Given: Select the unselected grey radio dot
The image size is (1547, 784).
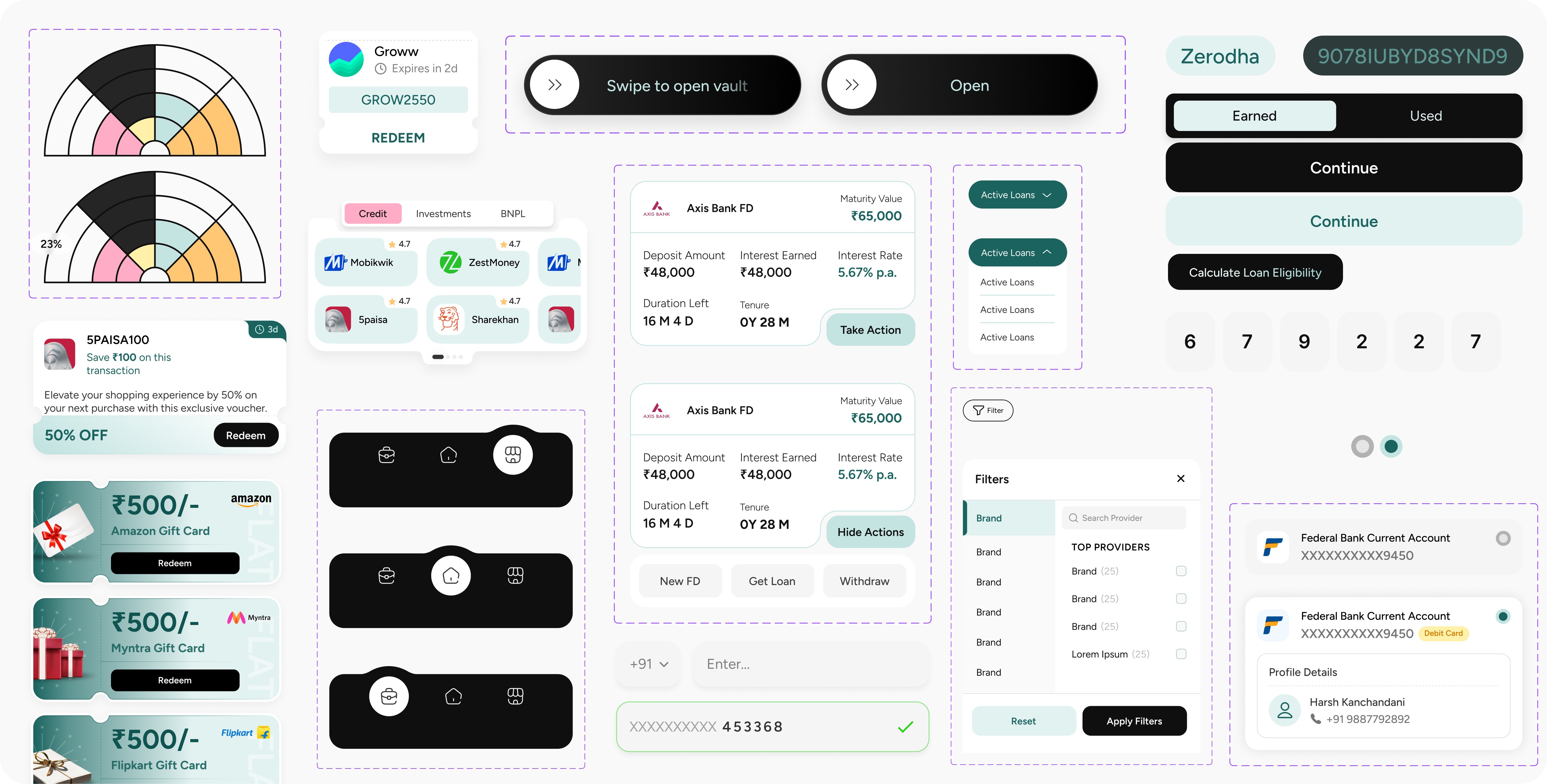Looking at the screenshot, I should coord(1362,446).
